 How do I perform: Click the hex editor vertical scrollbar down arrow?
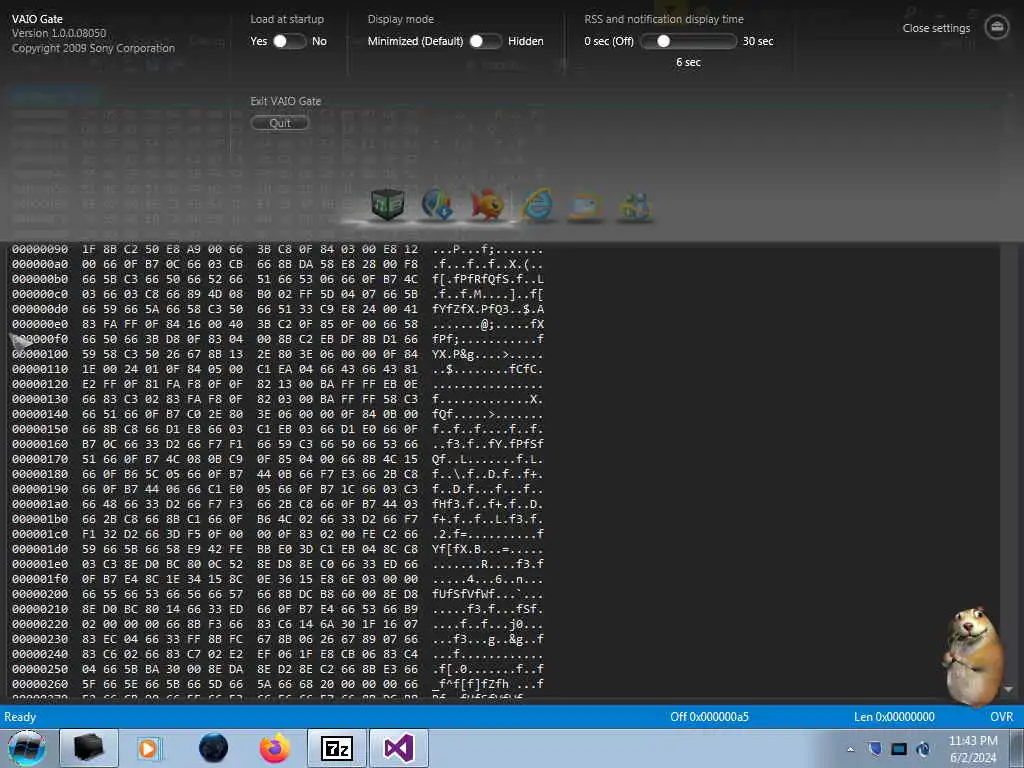click(x=1009, y=690)
